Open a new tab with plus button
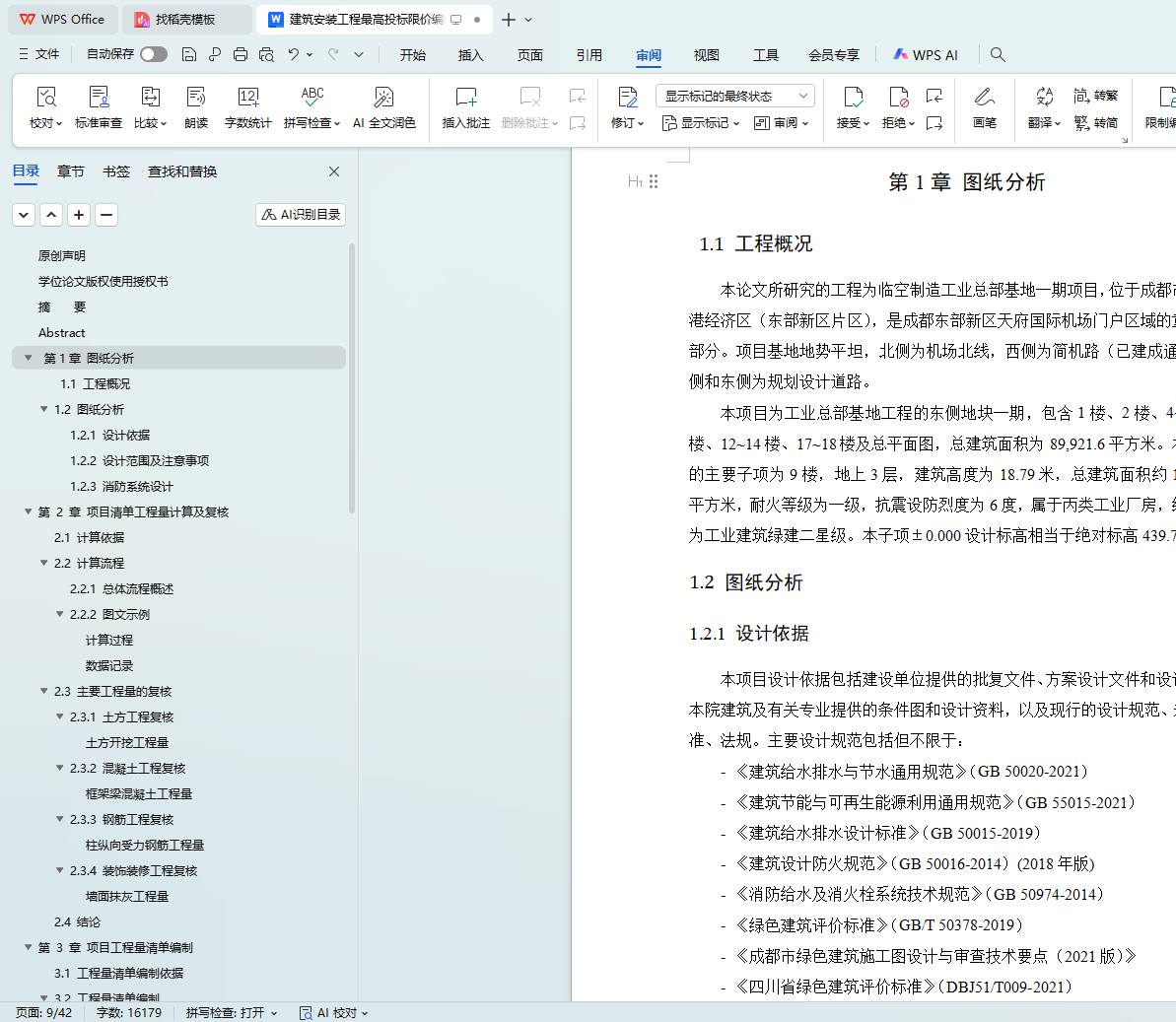 point(509,20)
